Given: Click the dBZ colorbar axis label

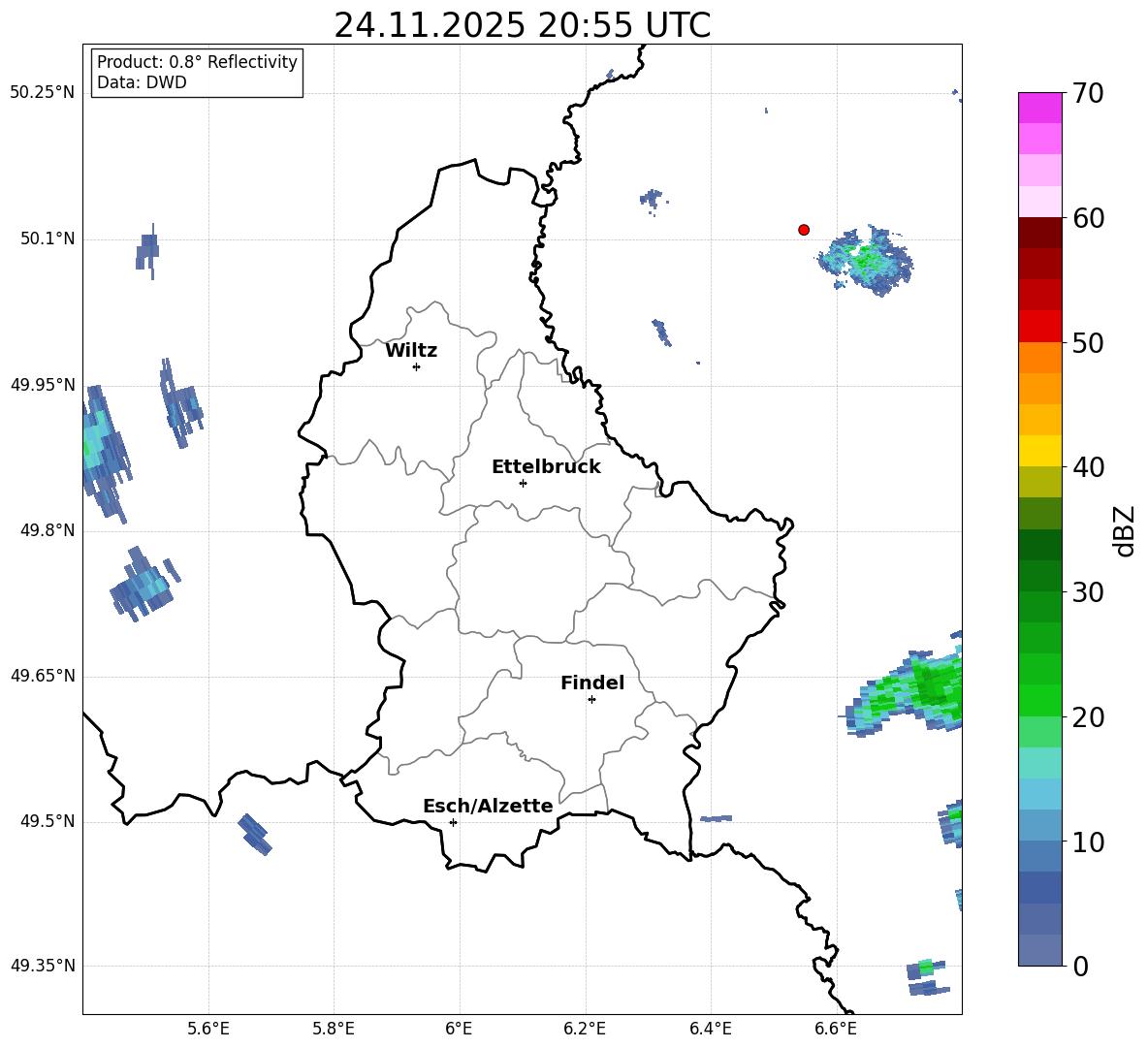Looking at the screenshot, I should click(1126, 530).
